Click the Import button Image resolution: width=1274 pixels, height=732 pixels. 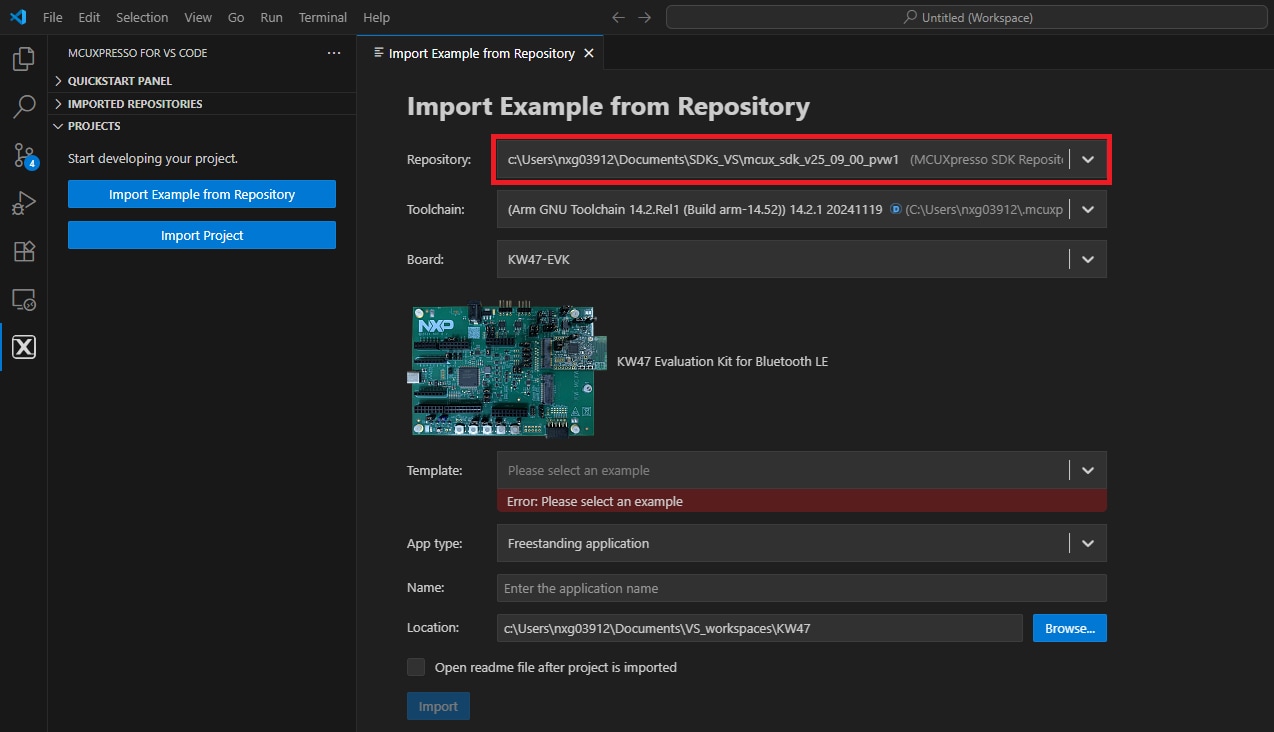438,705
